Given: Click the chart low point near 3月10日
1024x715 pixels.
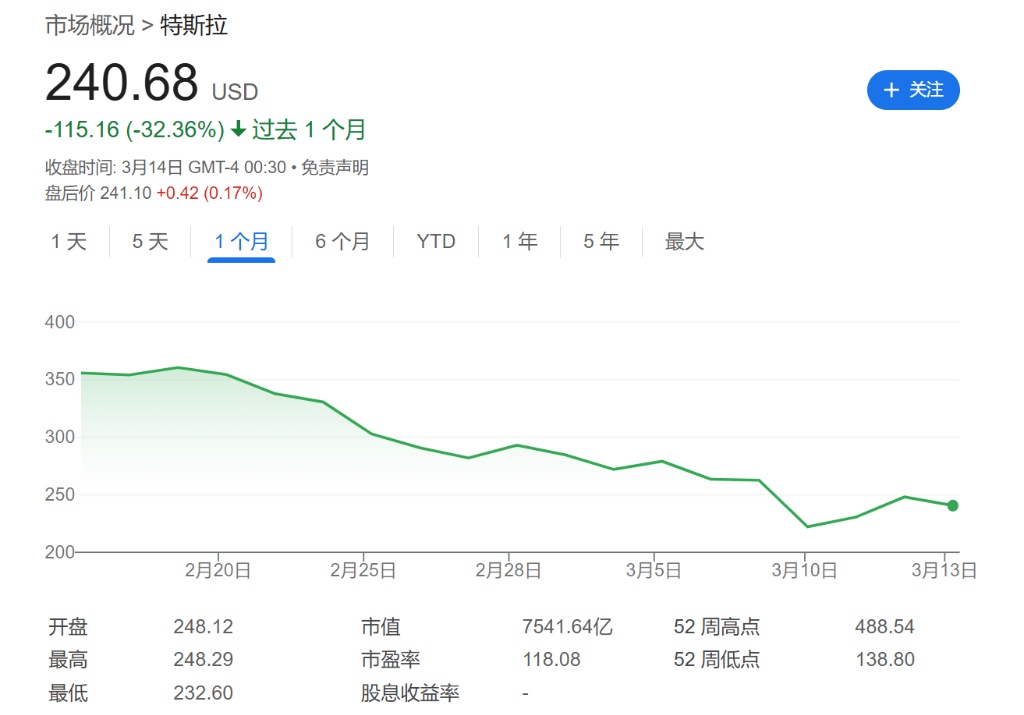Looking at the screenshot, I should 808,526.
